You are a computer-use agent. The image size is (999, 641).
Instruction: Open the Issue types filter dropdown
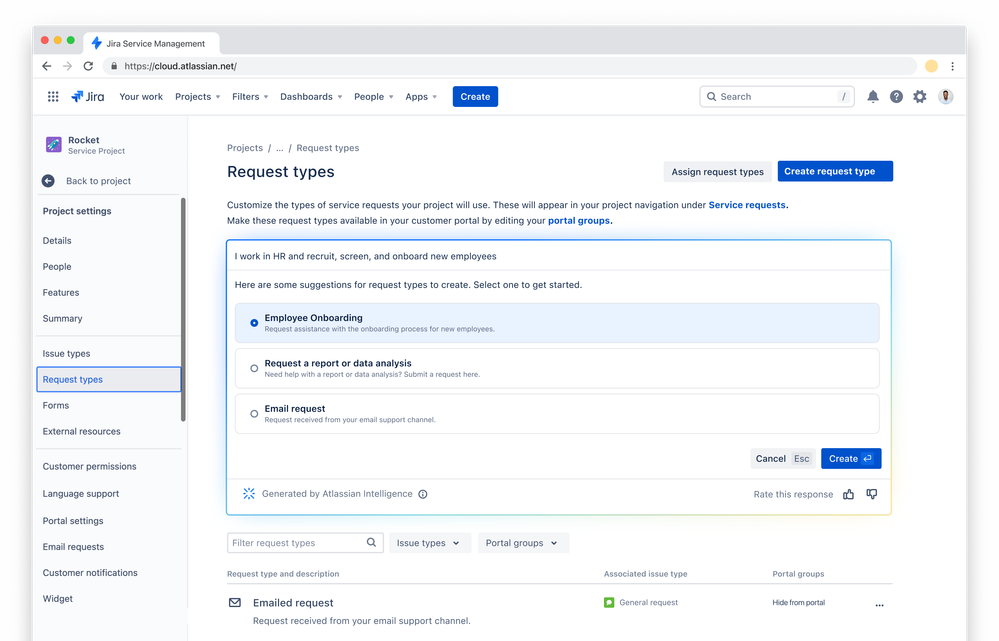(x=429, y=543)
